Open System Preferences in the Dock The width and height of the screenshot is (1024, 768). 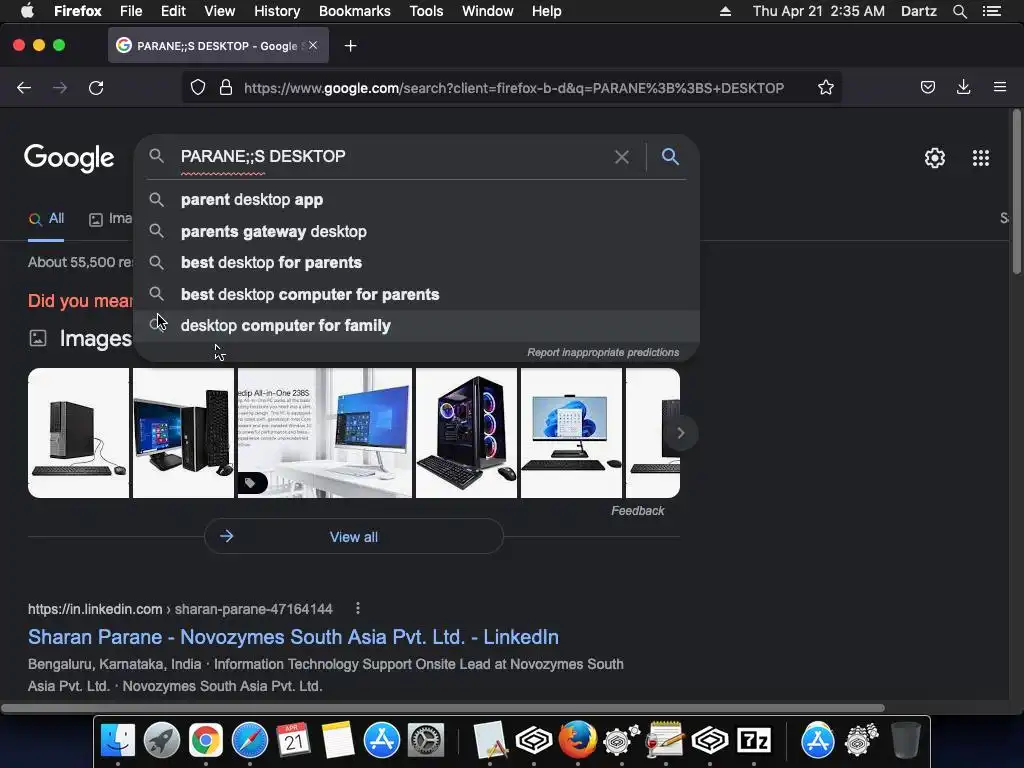tap(426, 741)
